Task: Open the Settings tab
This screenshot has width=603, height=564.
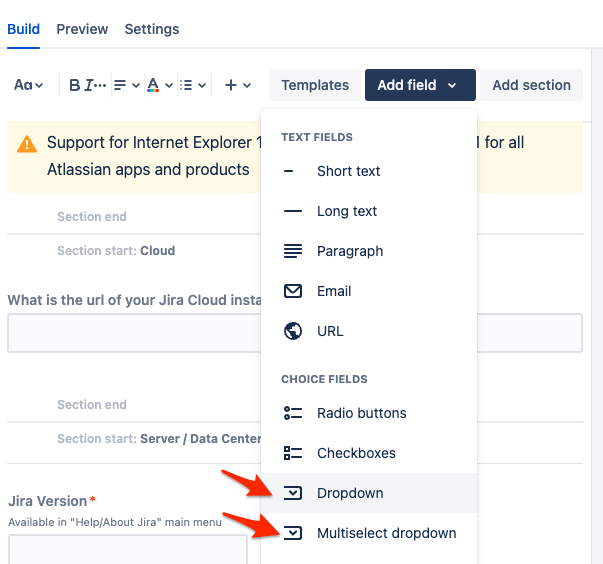Action: (x=152, y=29)
